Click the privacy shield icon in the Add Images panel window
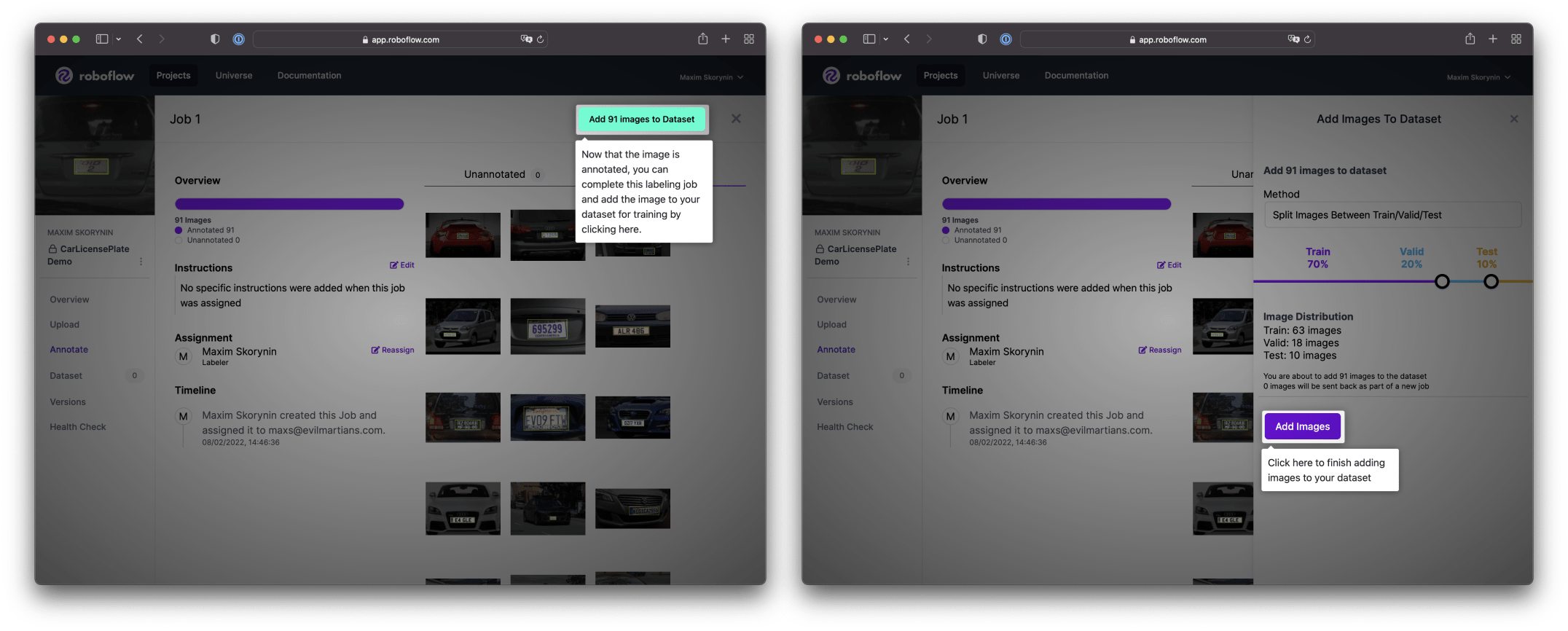The image size is (1568, 631). (981, 39)
